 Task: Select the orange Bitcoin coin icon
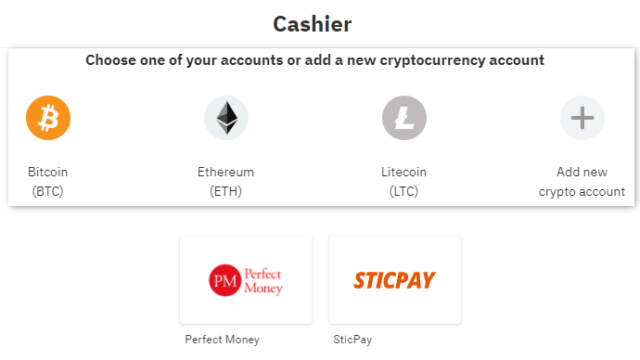pyautogui.click(x=48, y=118)
